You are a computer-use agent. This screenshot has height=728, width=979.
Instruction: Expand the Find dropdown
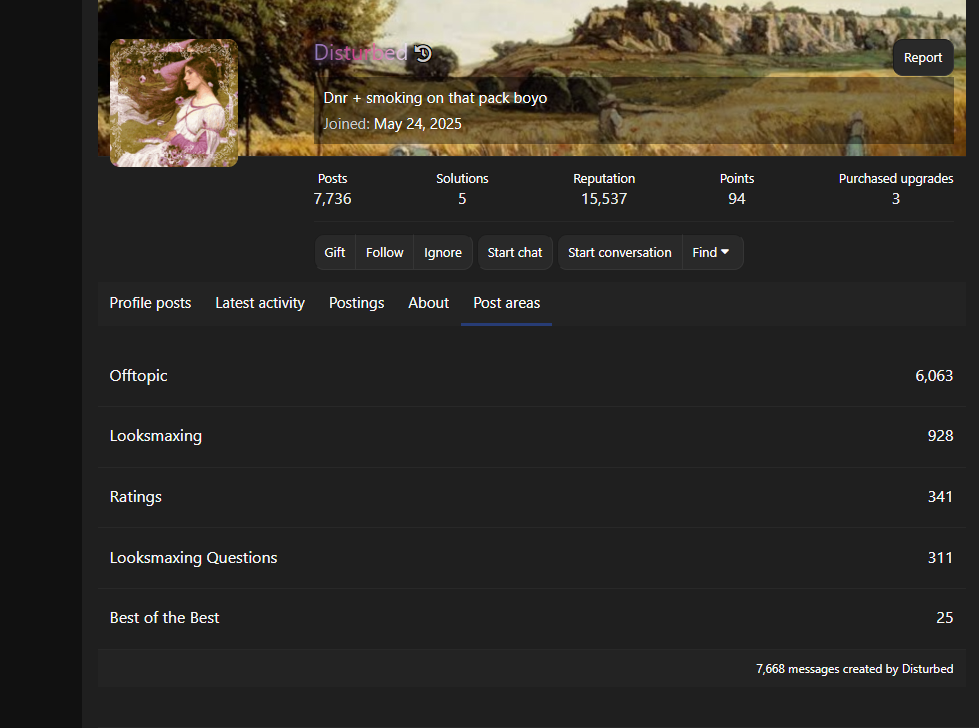pyautogui.click(x=711, y=253)
